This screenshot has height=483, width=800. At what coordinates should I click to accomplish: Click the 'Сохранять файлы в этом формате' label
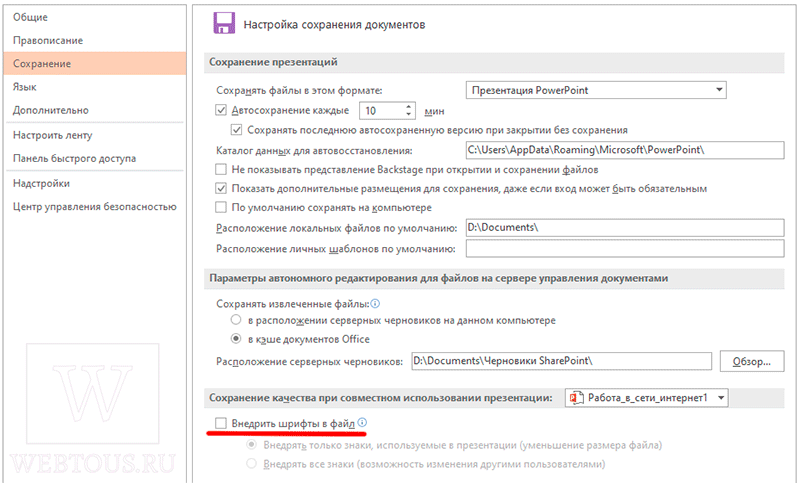[299, 90]
